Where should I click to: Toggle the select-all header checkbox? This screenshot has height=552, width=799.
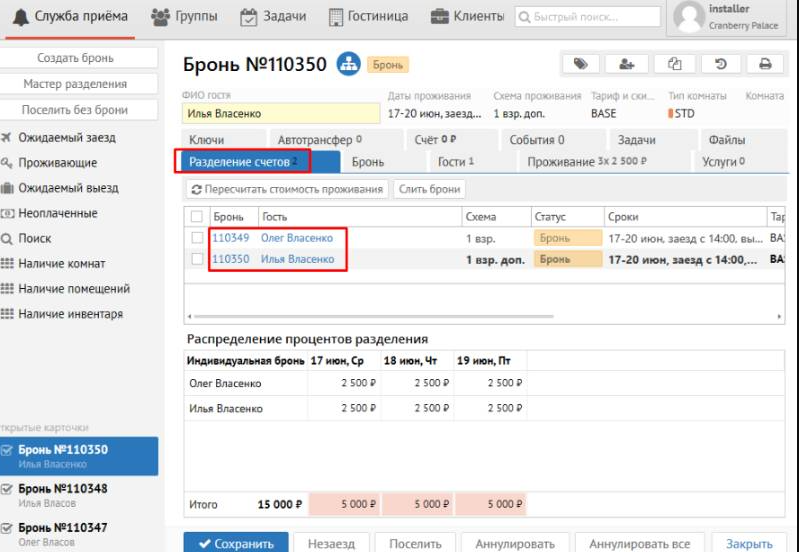click(197, 217)
